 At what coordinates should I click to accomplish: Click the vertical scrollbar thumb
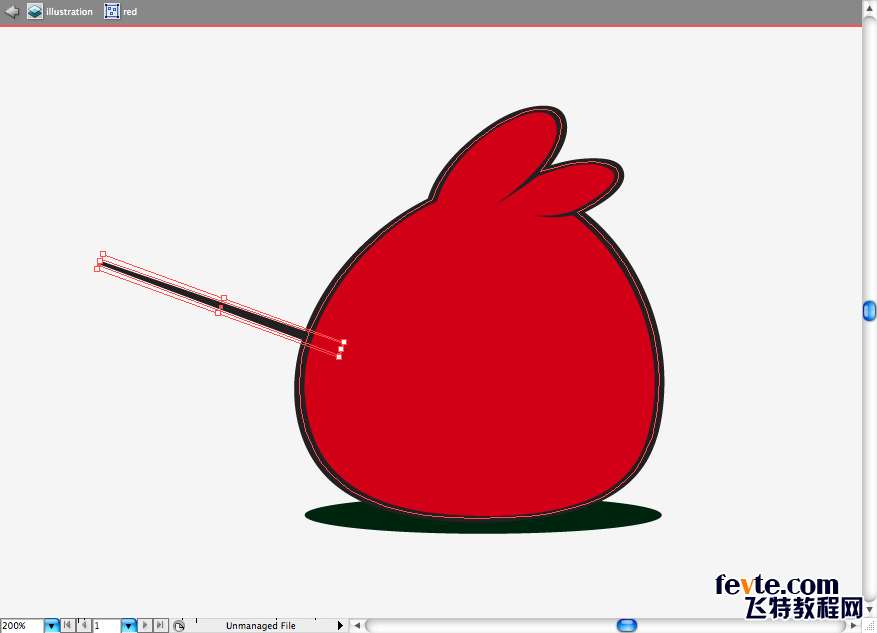tap(869, 312)
